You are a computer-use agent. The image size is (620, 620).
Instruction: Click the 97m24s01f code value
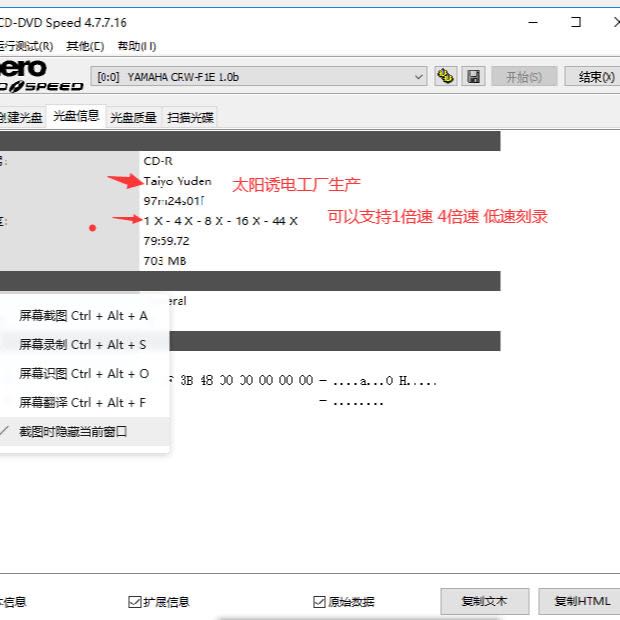tap(174, 201)
